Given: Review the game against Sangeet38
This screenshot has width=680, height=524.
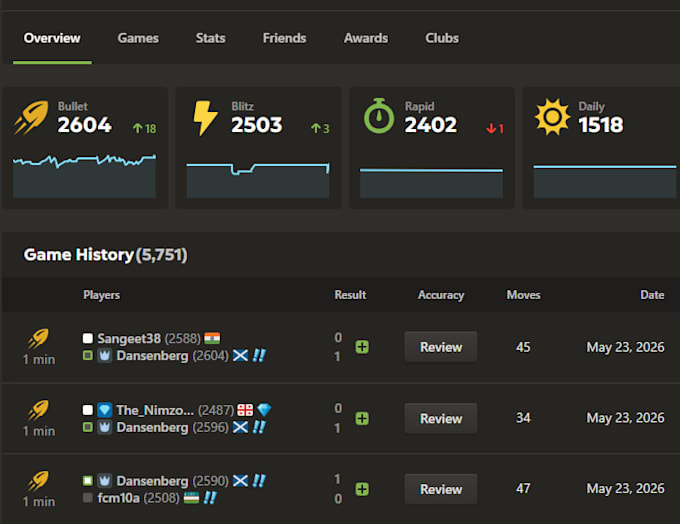Looking at the screenshot, I should 441,347.
